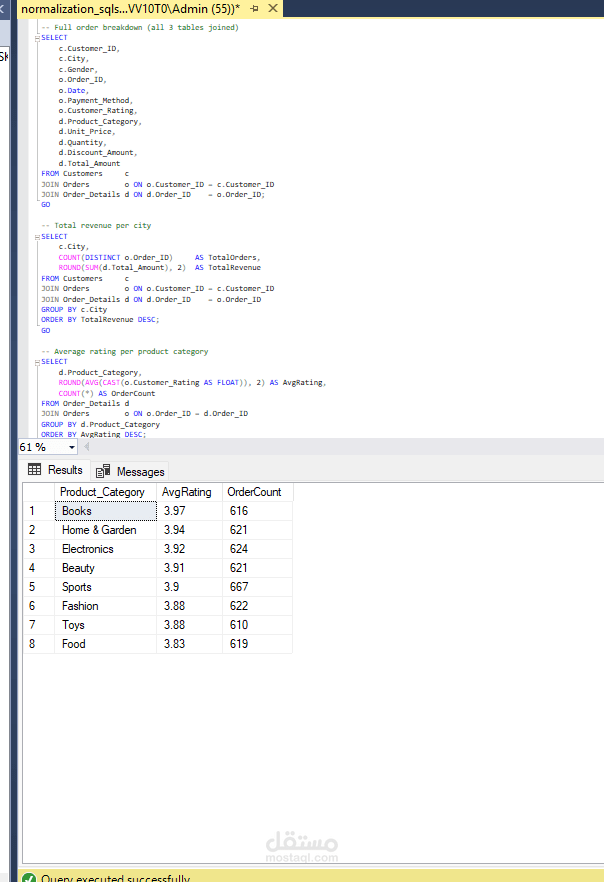
Task: Select the Food cell
Action: click(105, 644)
